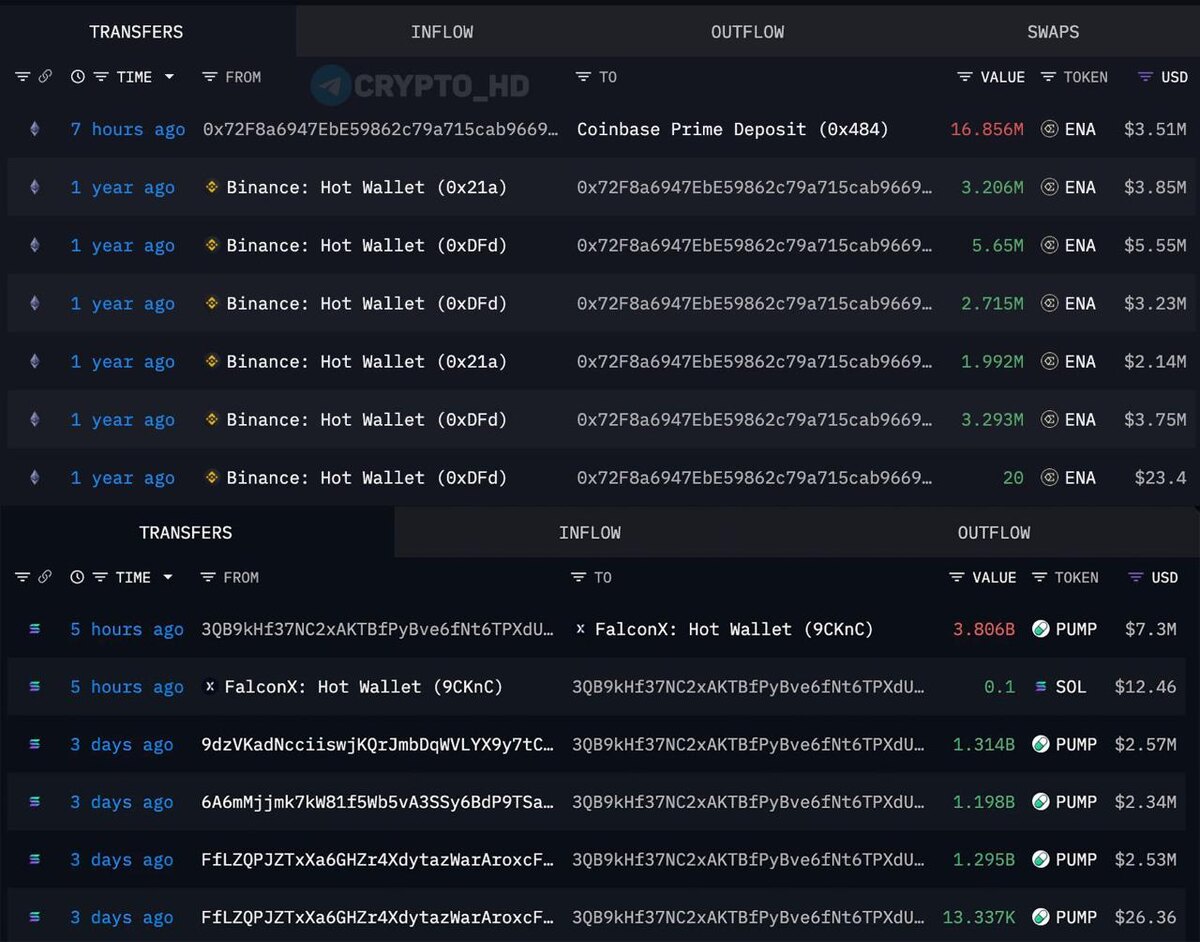Click the ENA token icon in the $3.51M row
This screenshot has width=1200, height=942.
1049,129
